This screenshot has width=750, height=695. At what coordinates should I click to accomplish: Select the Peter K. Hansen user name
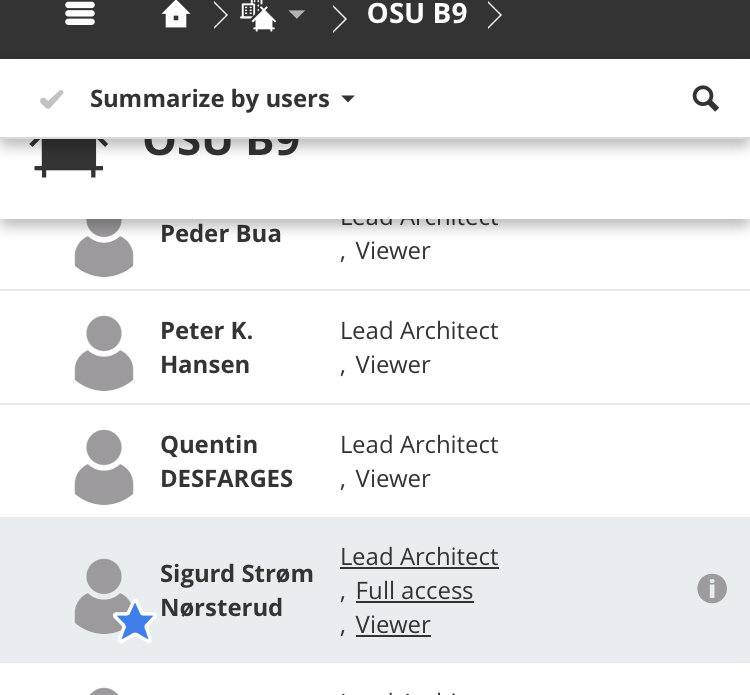(x=206, y=347)
